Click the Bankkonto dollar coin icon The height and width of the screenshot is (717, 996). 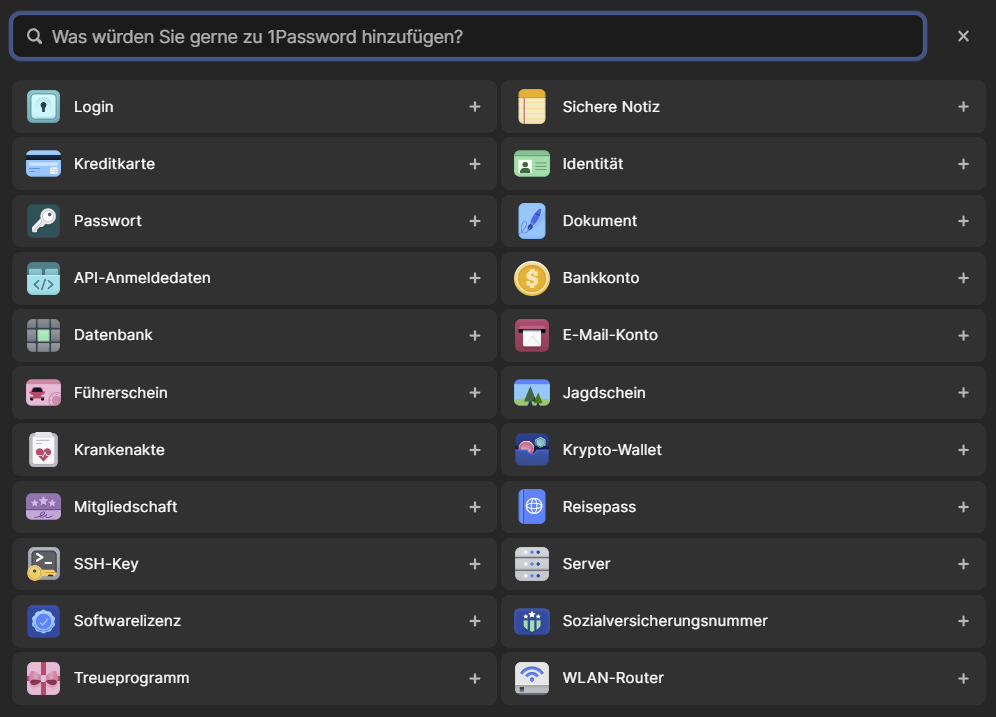point(532,278)
